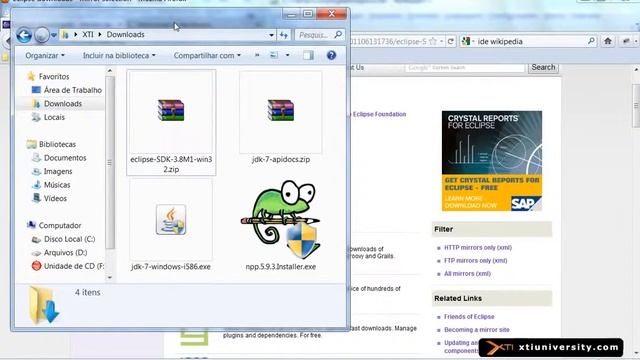Click the Eclipse page Google search field

[x=464, y=68]
